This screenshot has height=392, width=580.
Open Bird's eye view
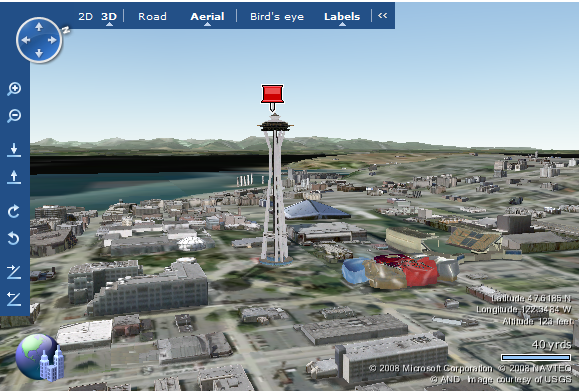coord(277,17)
